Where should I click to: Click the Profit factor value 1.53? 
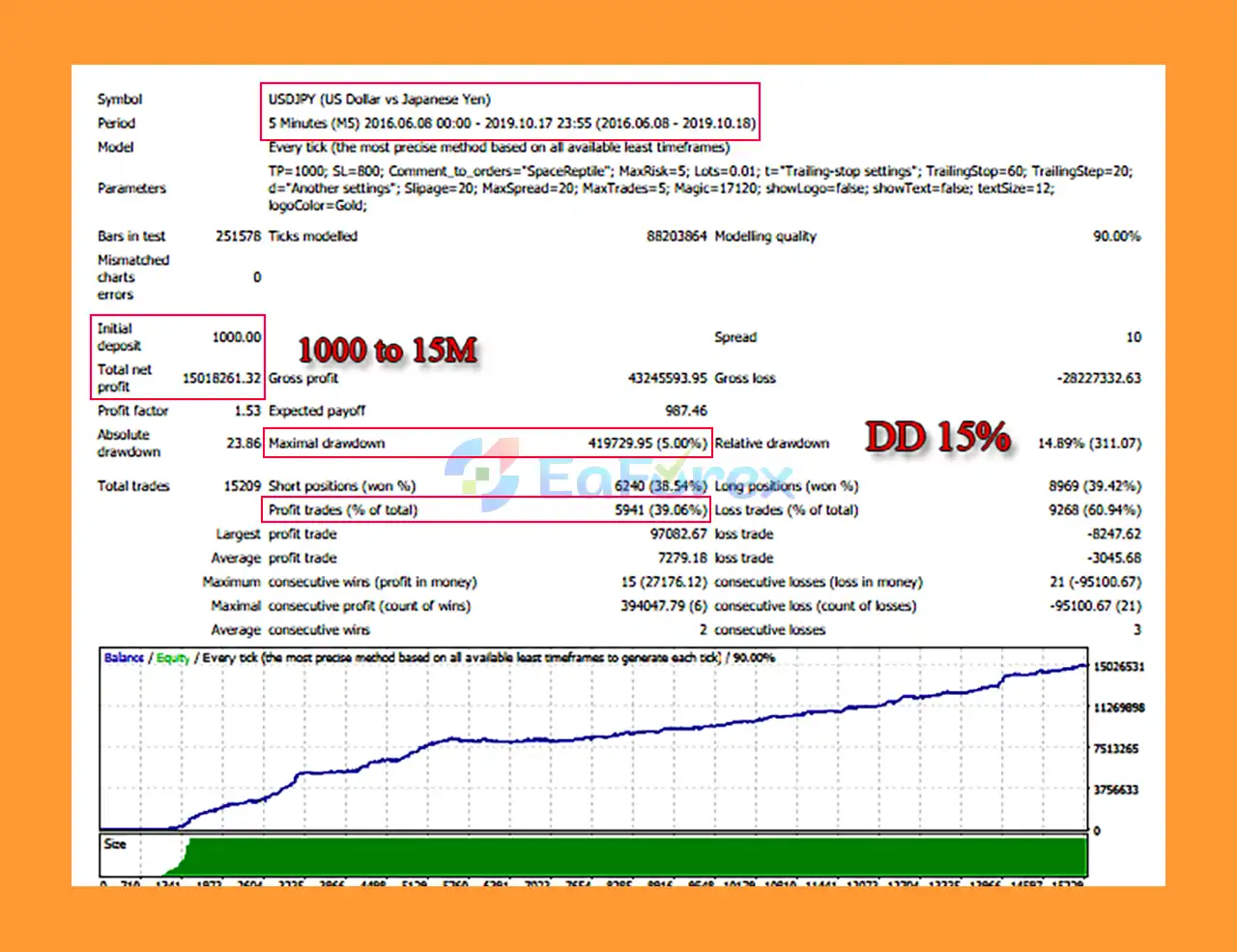(x=247, y=411)
